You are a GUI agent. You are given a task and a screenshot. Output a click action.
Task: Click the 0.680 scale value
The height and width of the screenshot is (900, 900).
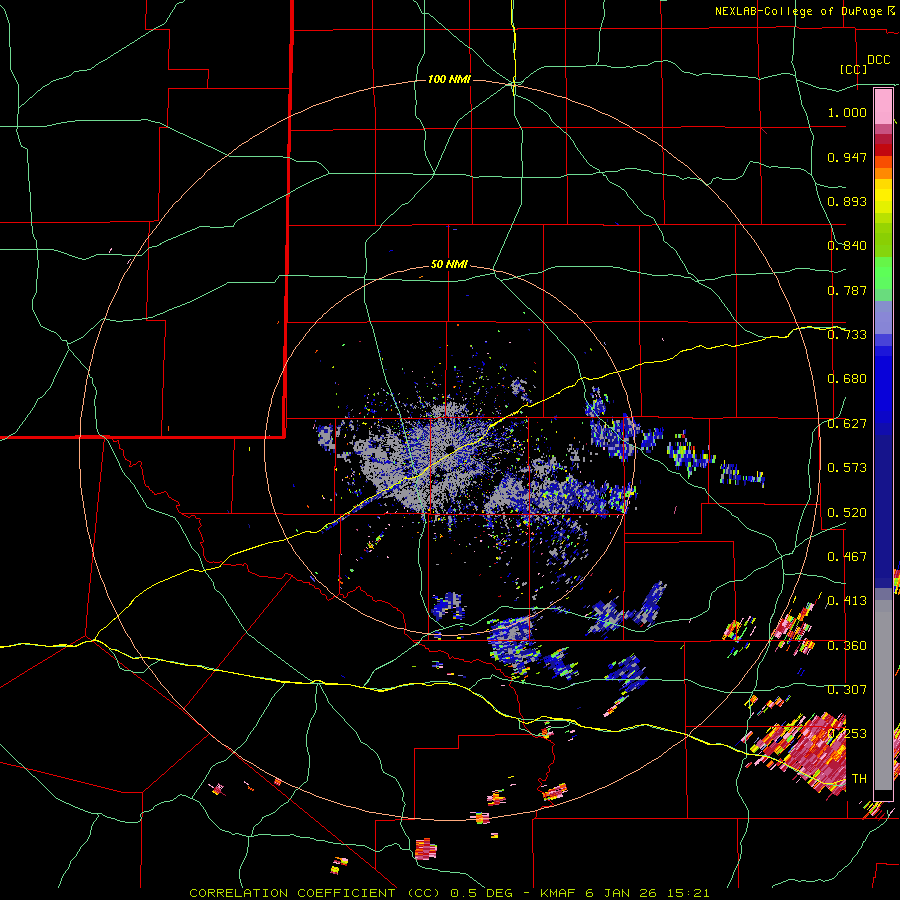click(847, 379)
